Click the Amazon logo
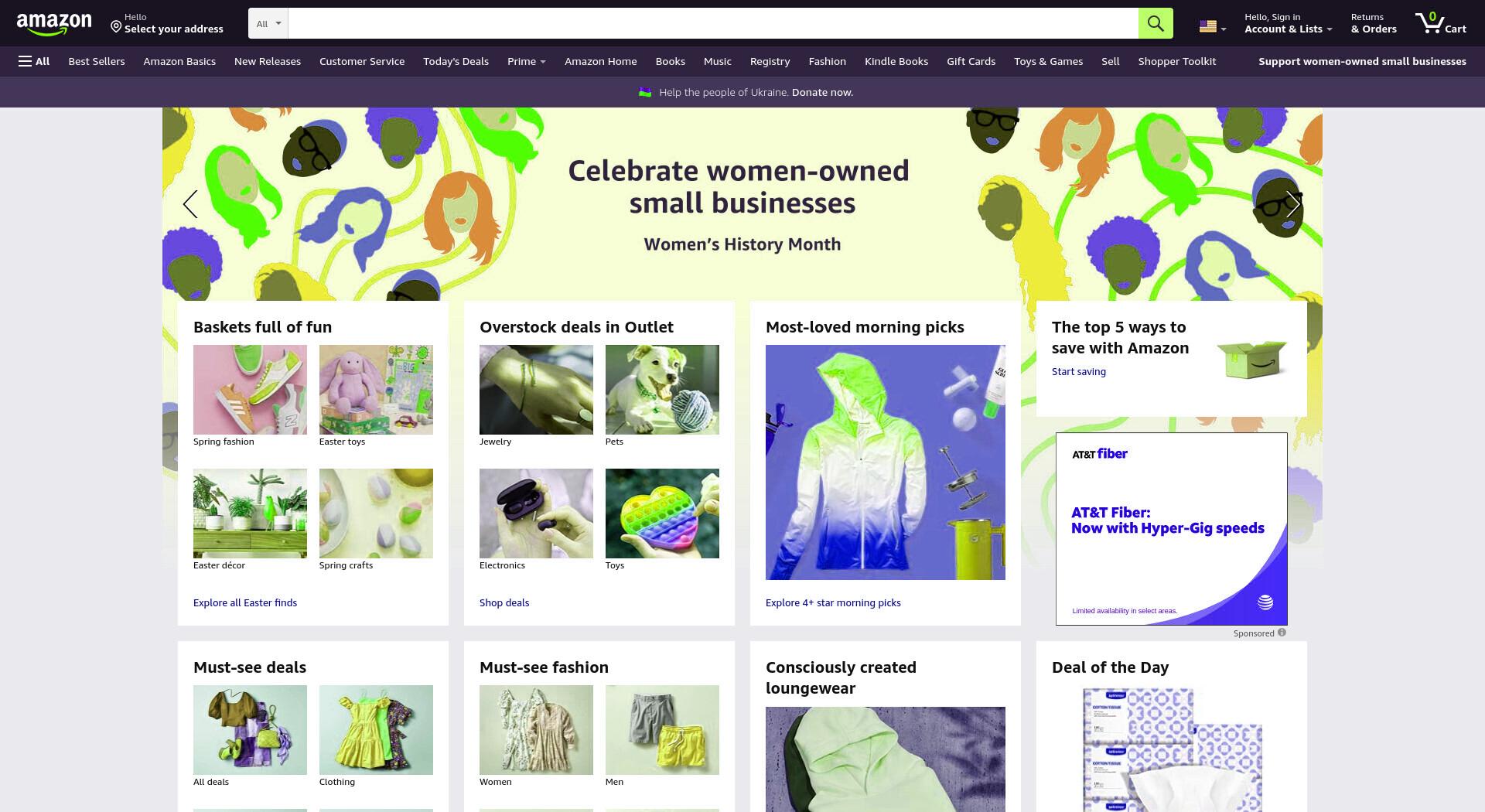This screenshot has width=1485, height=812. click(x=53, y=24)
